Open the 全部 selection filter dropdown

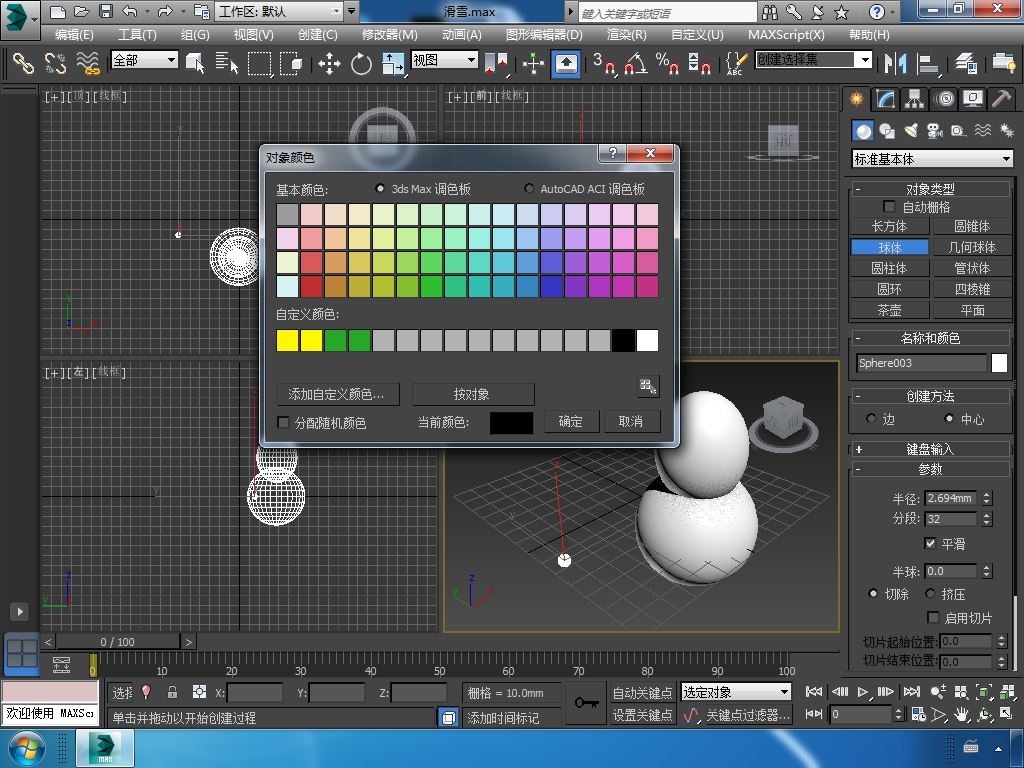[144, 60]
